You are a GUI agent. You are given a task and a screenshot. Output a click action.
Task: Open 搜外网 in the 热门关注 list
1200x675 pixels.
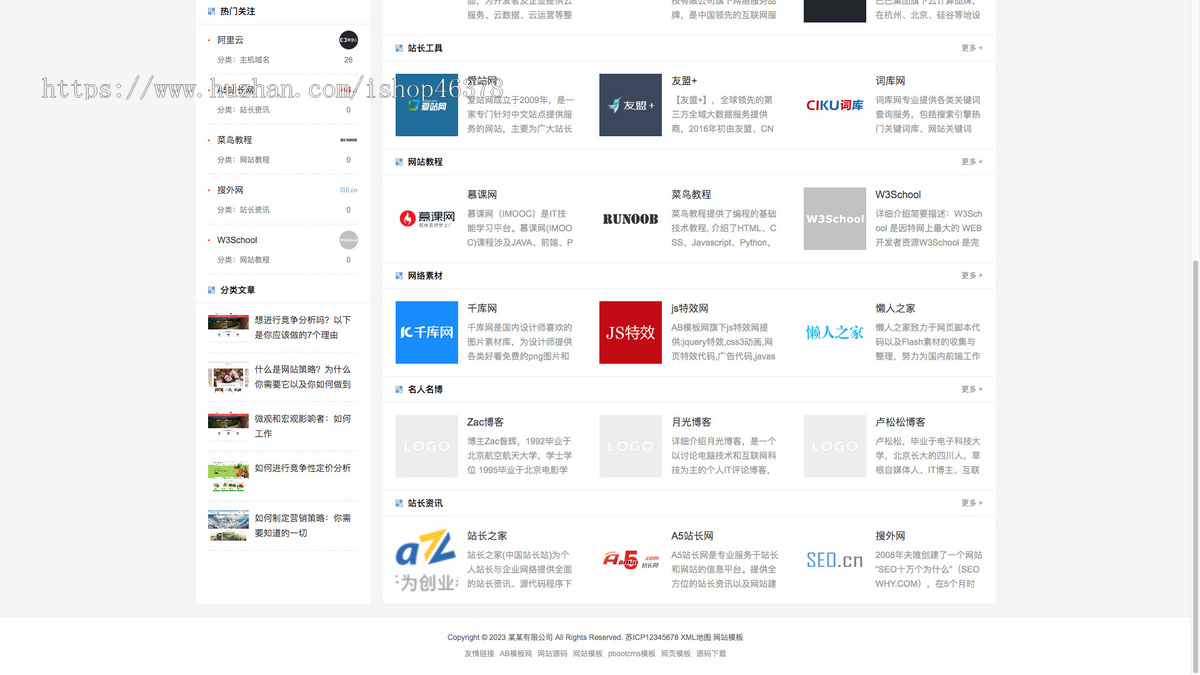click(x=230, y=190)
